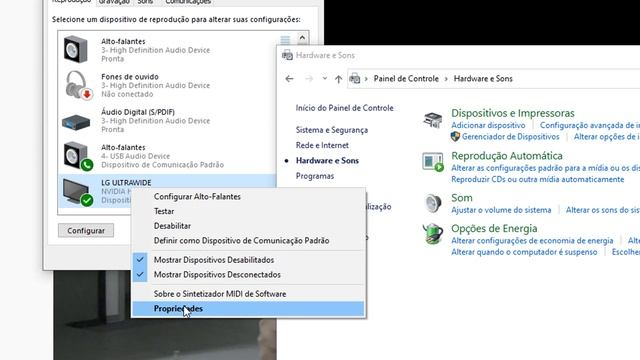Open Programas category
This screenshot has width=640, height=360.
pyautogui.click(x=315, y=176)
